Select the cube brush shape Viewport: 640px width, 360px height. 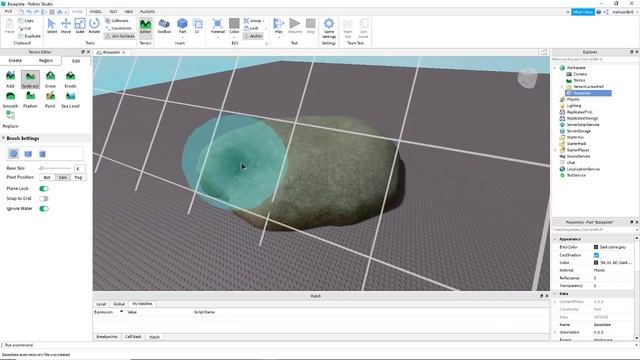(28, 154)
